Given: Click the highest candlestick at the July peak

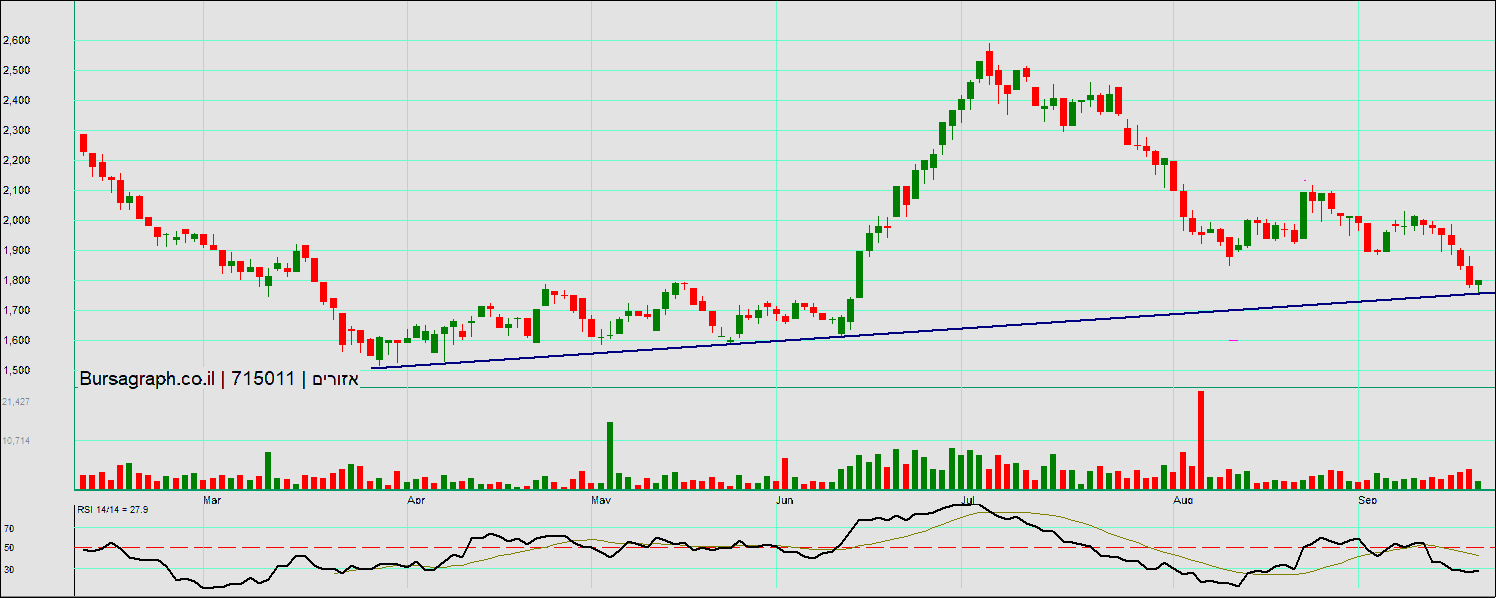Looking at the screenshot, I should [989, 63].
